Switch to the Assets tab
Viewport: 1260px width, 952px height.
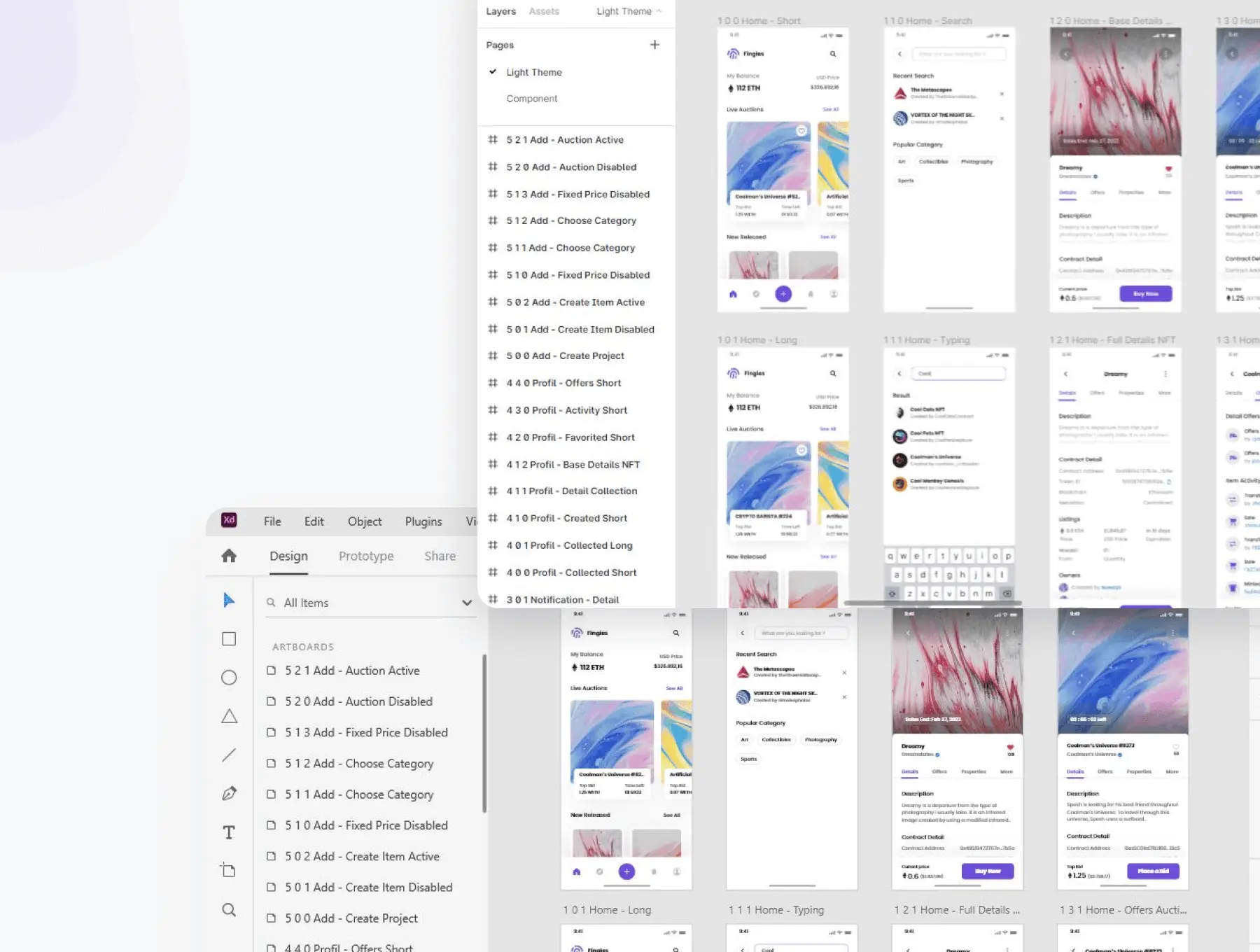543,11
